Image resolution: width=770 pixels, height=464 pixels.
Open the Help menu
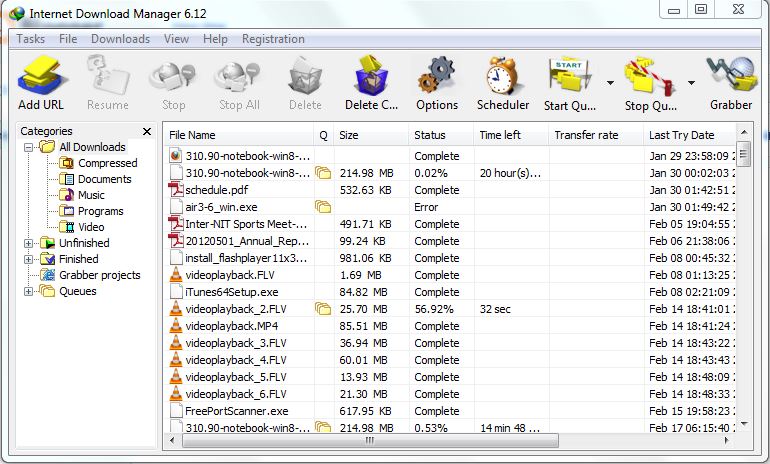(x=215, y=39)
